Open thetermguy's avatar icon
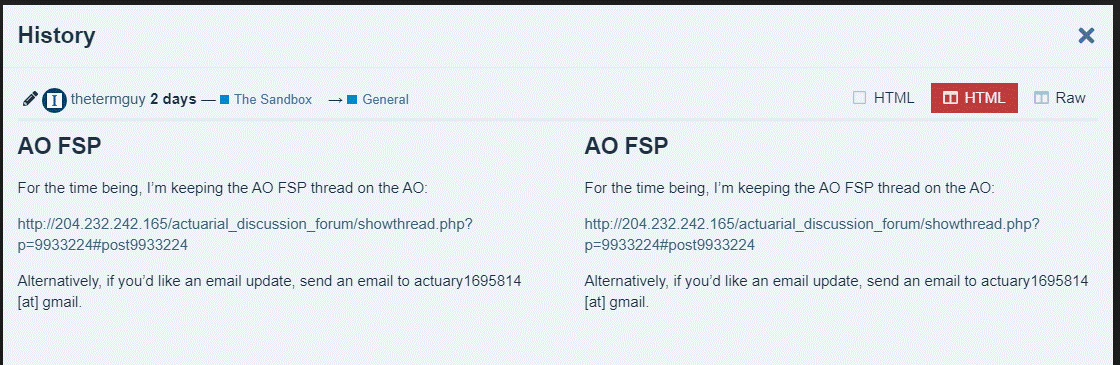This screenshot has height=365, width=1120. coord(54,99)
